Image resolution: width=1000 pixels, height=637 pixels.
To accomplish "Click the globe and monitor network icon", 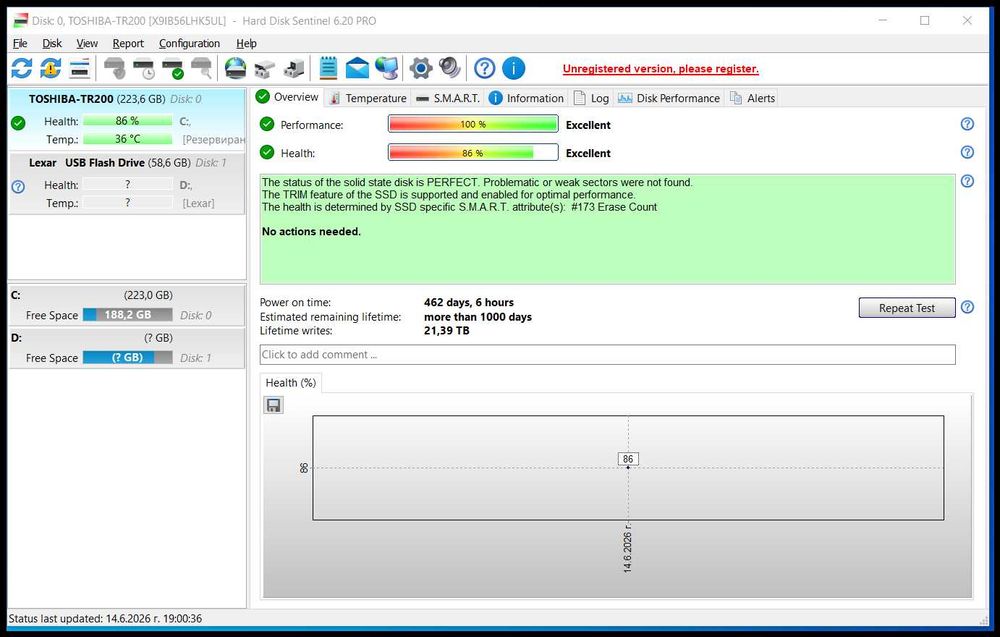I will click(x=386, y=68).
